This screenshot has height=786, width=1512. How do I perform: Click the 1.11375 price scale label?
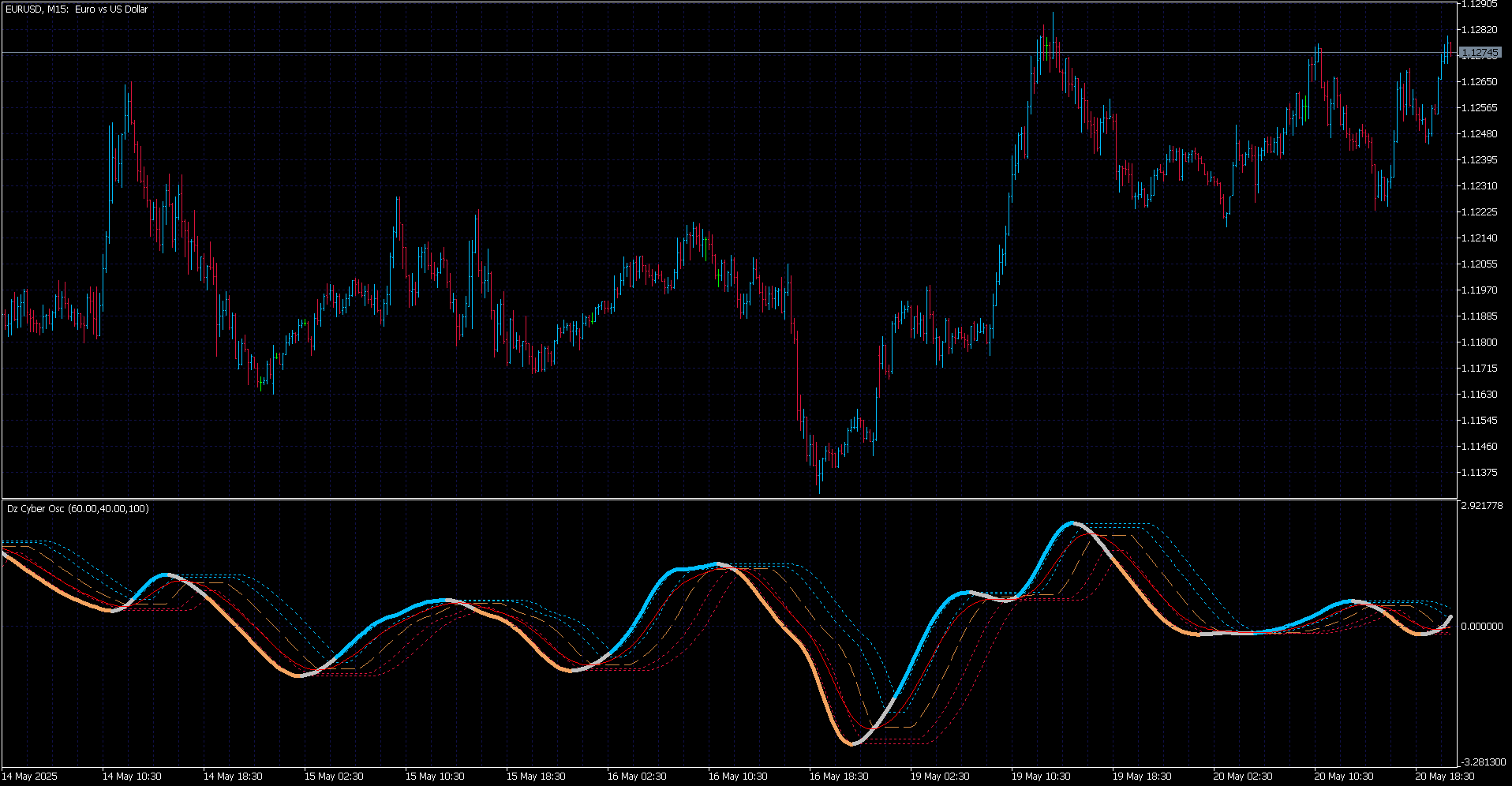(x=1480, y=473)
